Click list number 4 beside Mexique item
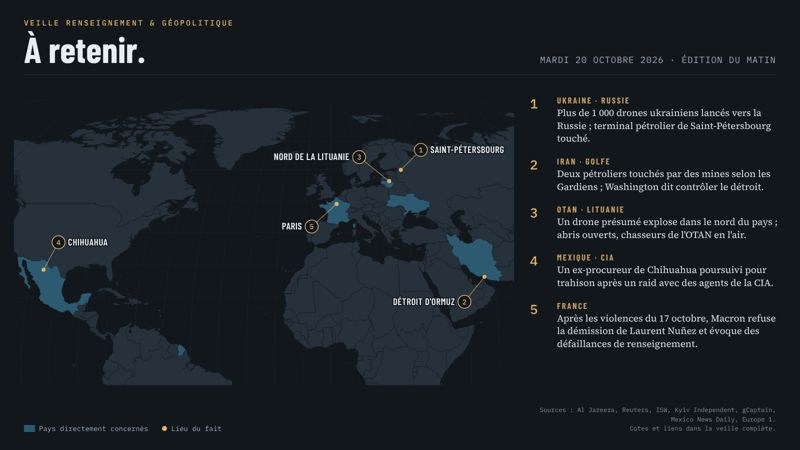Image resolution: width=800 pixels, height=450 pixels. (534, 261)
